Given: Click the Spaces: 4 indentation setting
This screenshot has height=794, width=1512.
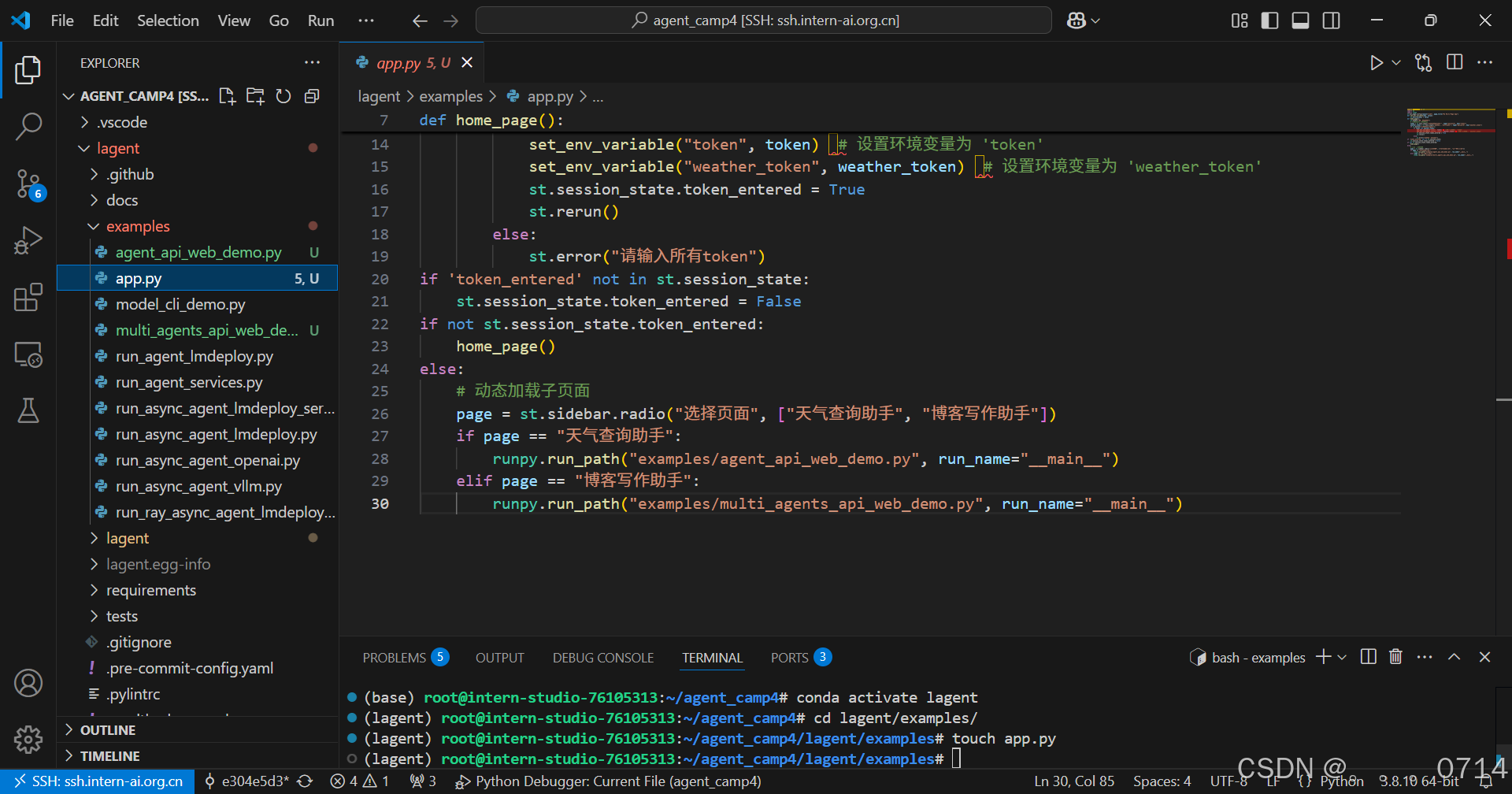Looking at the screenshot, I should point(1162,781).
